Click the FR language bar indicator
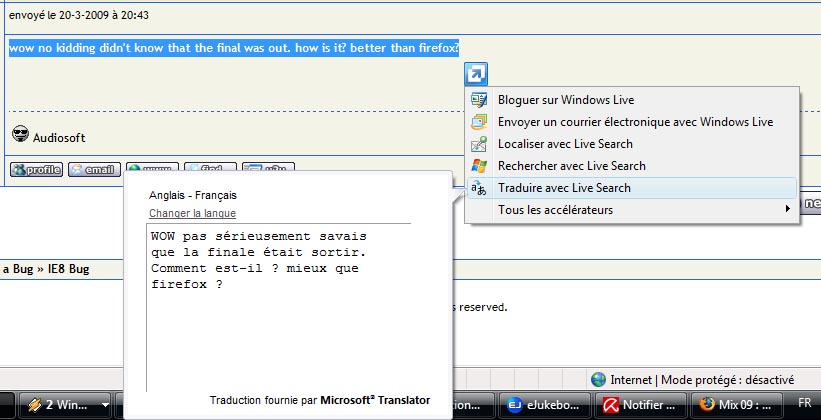Screen dimensions: 821x420 click(805, 403)
